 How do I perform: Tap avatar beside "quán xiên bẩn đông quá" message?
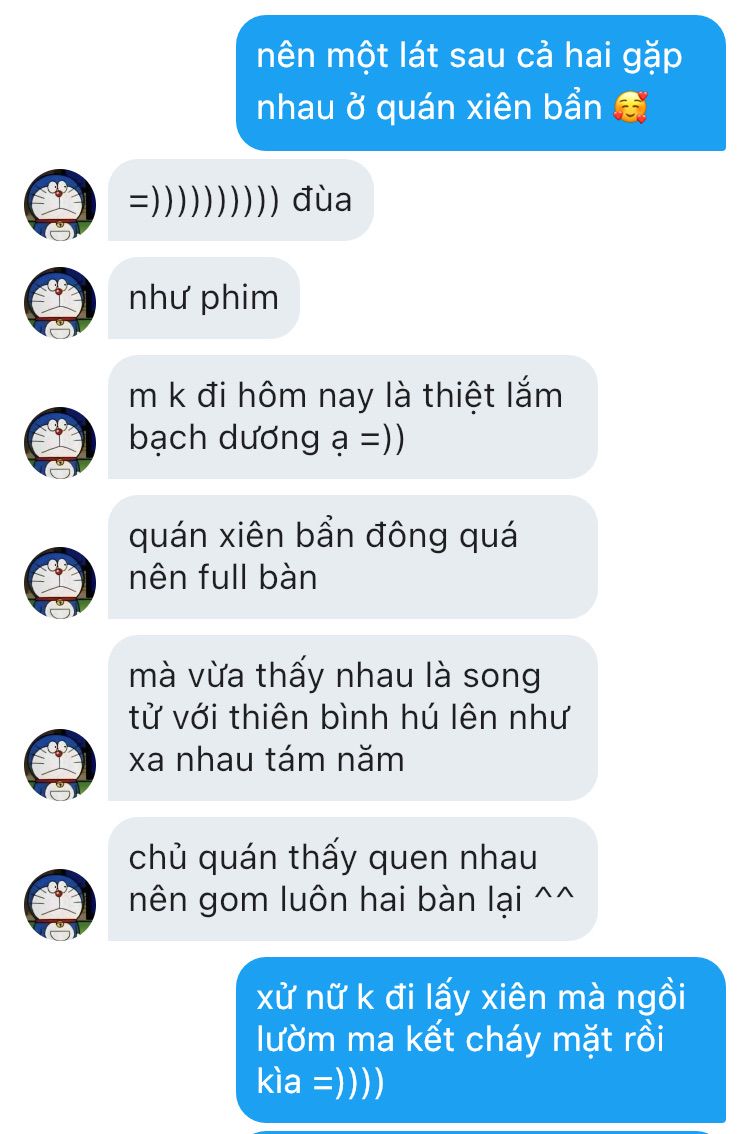click(x=60, y=582)
